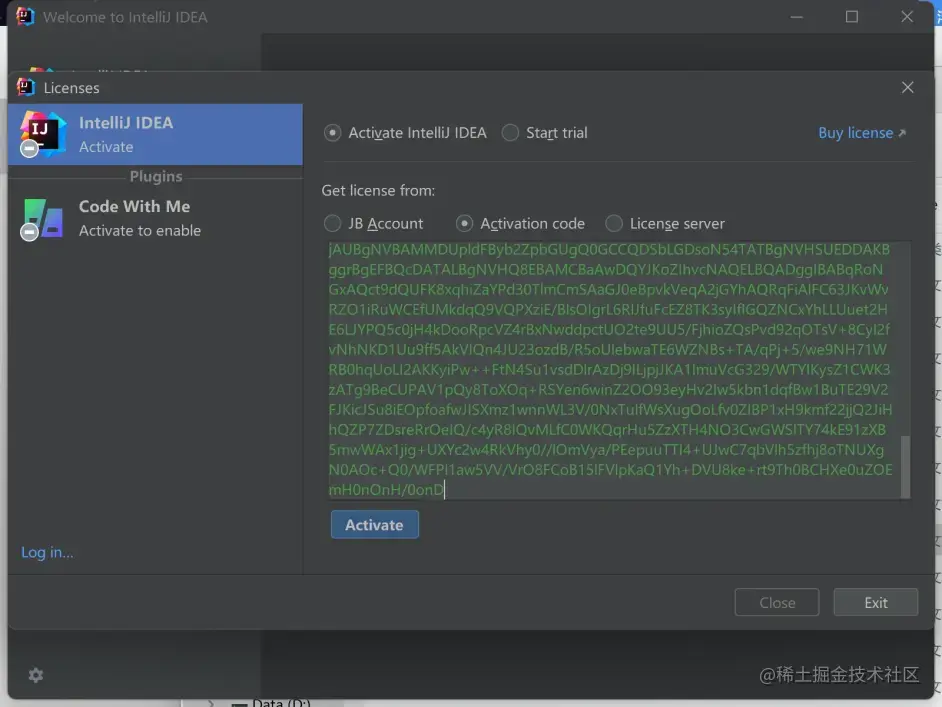Screen dimensions: 942x707
Task: Click the Code With Me plugin icon
Action: (x=41, y=219)
